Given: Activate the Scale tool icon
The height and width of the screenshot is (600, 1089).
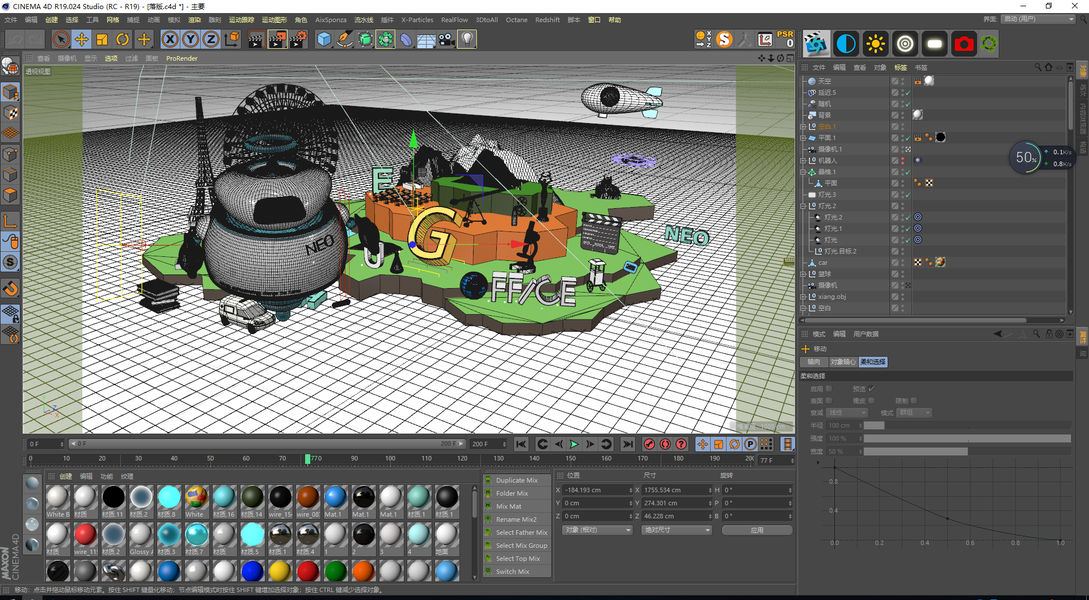Looking at the screenshot, I should tap(102, 39).
